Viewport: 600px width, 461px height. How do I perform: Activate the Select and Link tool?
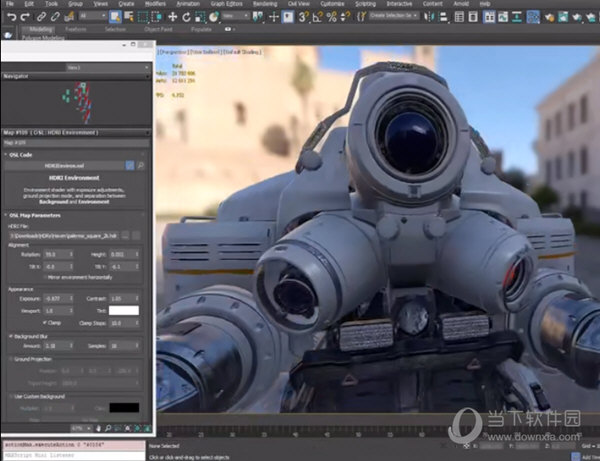[41, 17]
